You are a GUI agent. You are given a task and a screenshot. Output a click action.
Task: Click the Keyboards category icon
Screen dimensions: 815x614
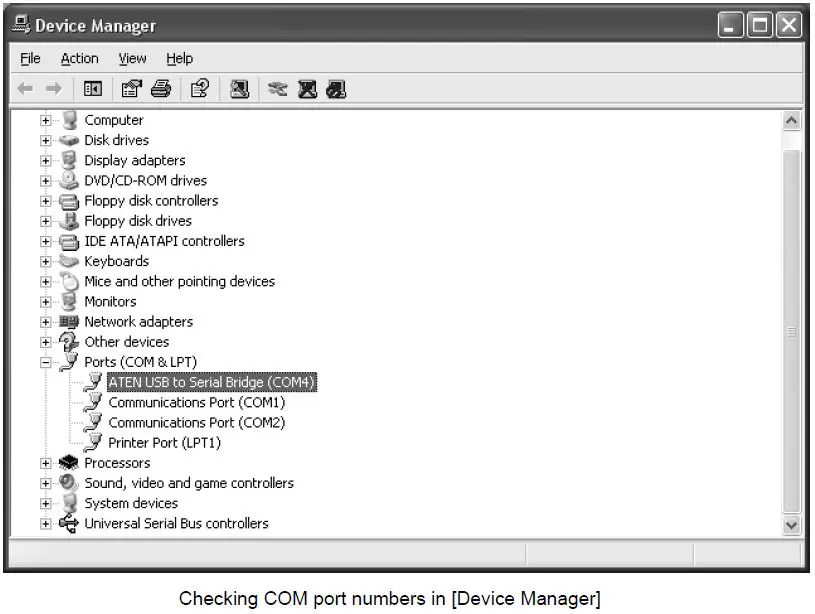69,261
